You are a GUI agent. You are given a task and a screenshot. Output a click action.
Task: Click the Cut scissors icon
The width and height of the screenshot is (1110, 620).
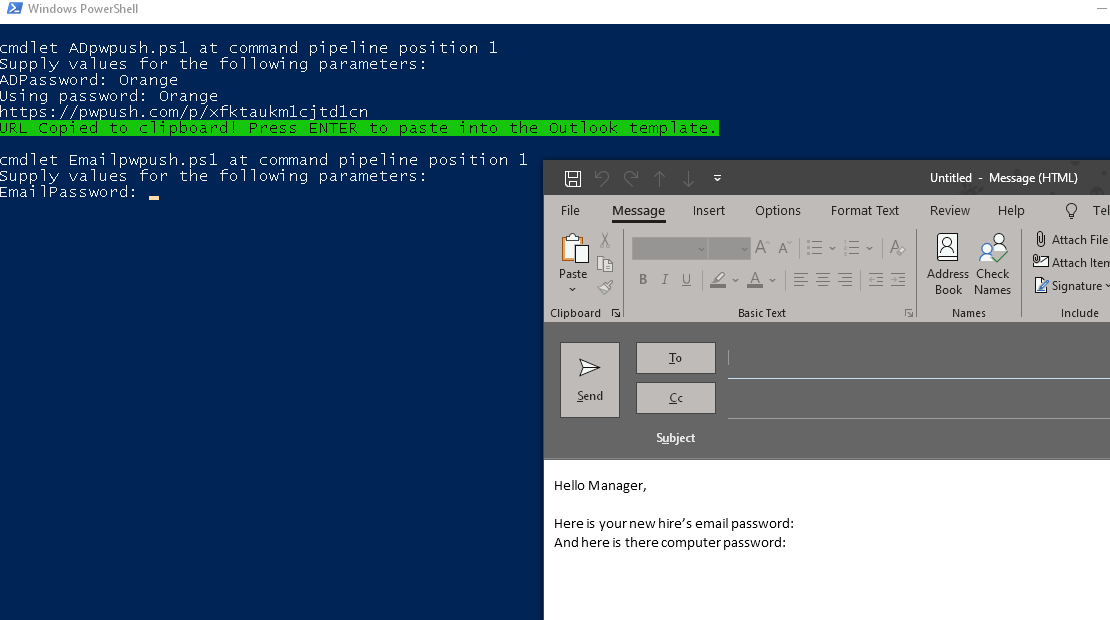pos(605,241)
